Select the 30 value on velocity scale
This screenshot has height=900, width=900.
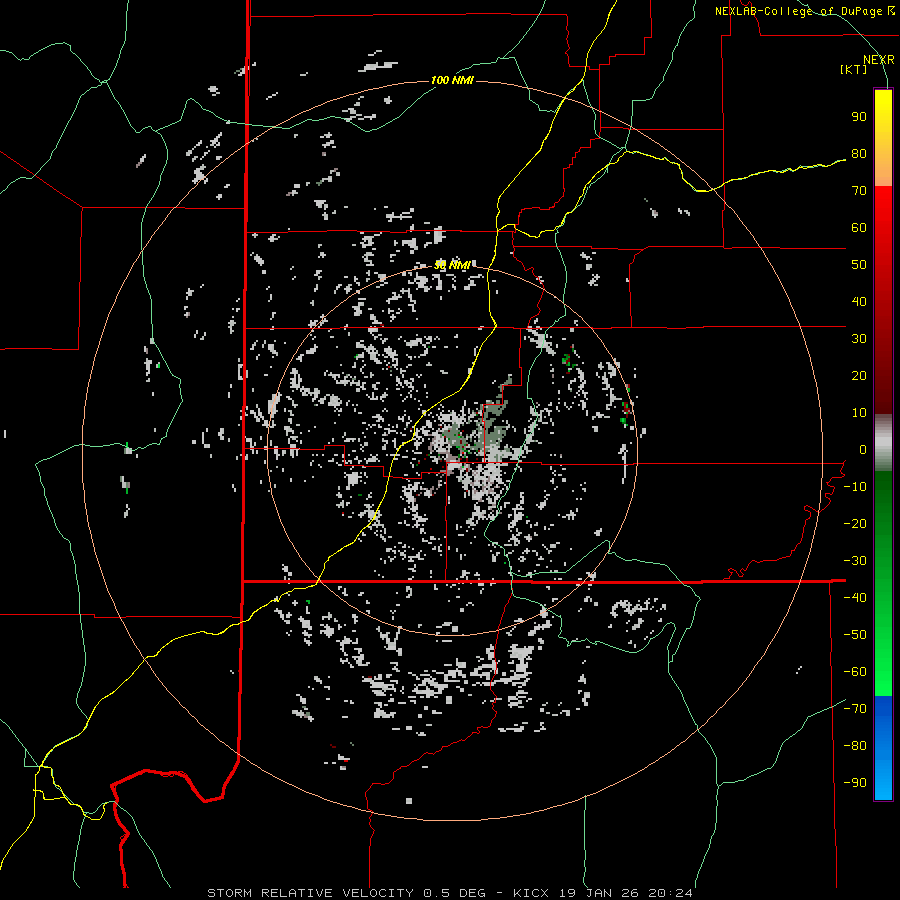click(859, 339)
